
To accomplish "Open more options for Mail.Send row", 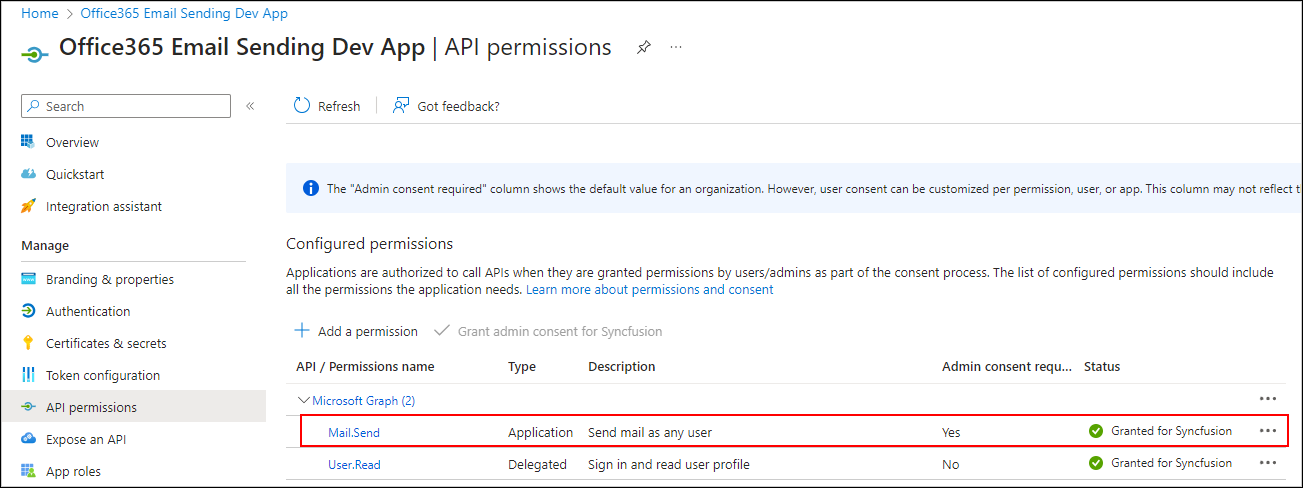I will (x=1268, y=431).
